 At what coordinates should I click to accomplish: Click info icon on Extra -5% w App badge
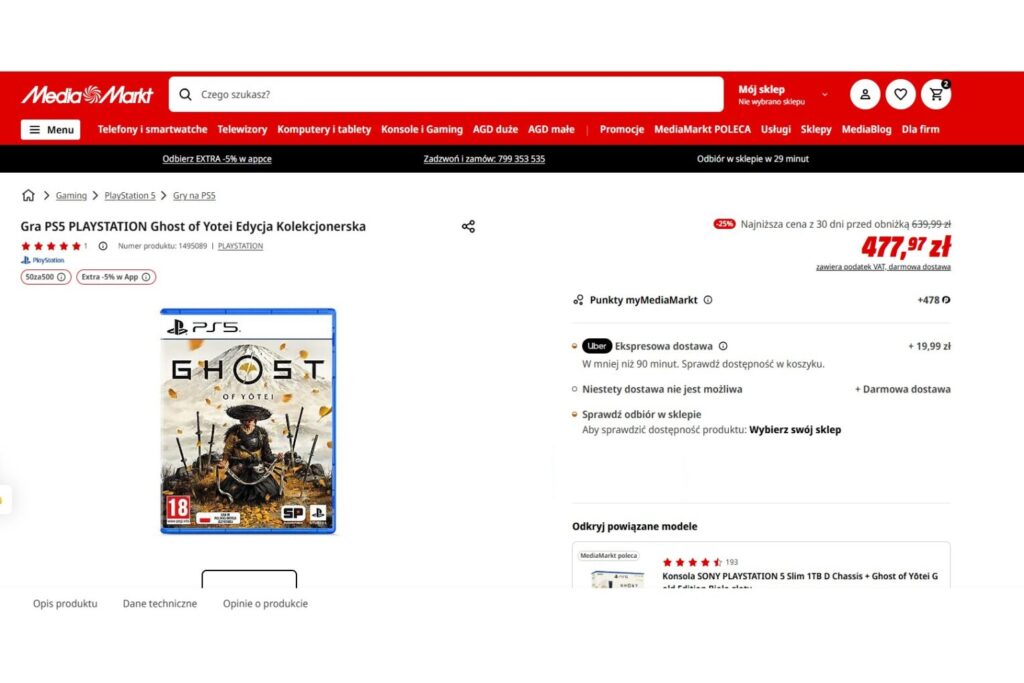click(x=146, y=277)
